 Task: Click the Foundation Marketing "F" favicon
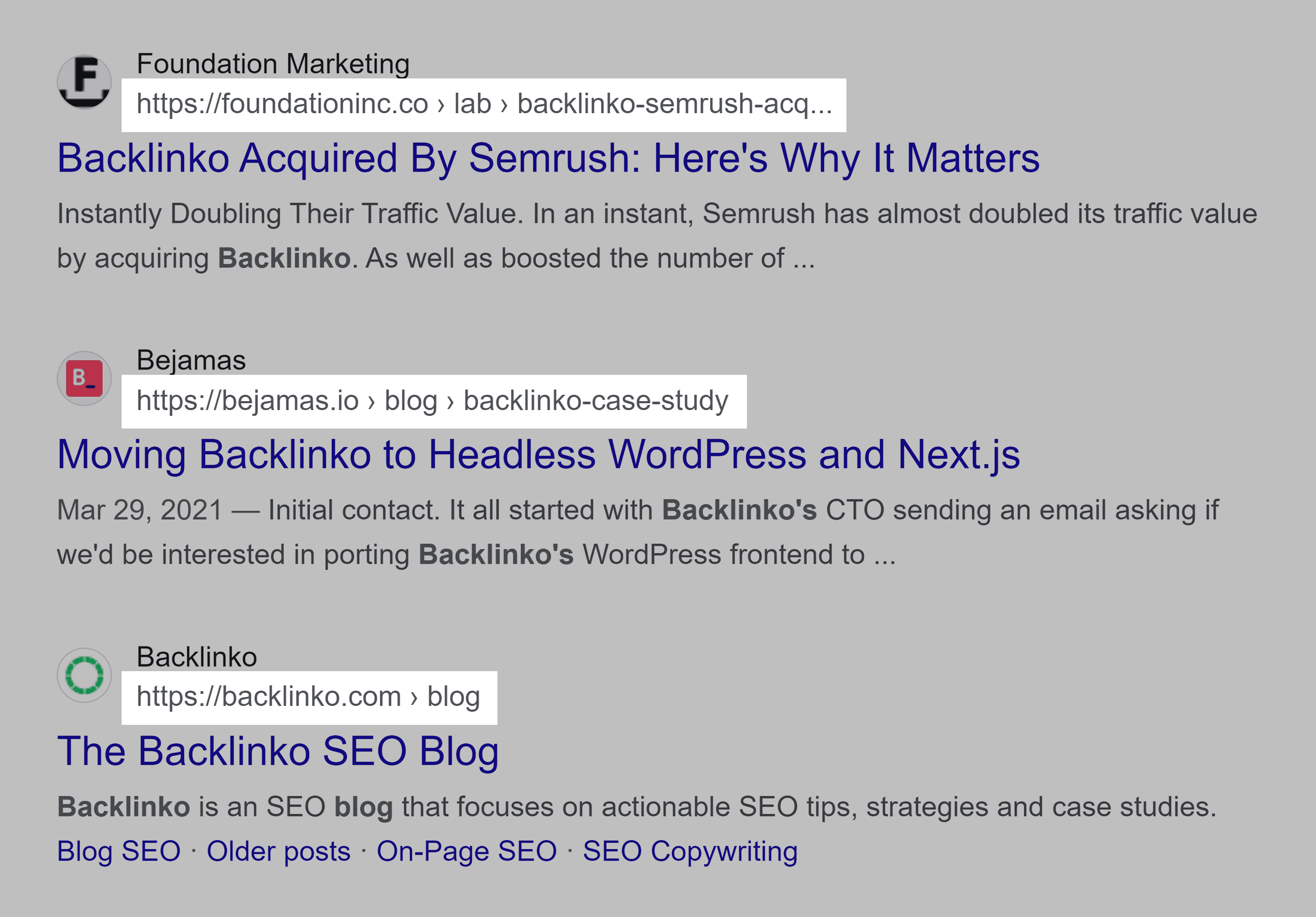(x=84, y=82)
